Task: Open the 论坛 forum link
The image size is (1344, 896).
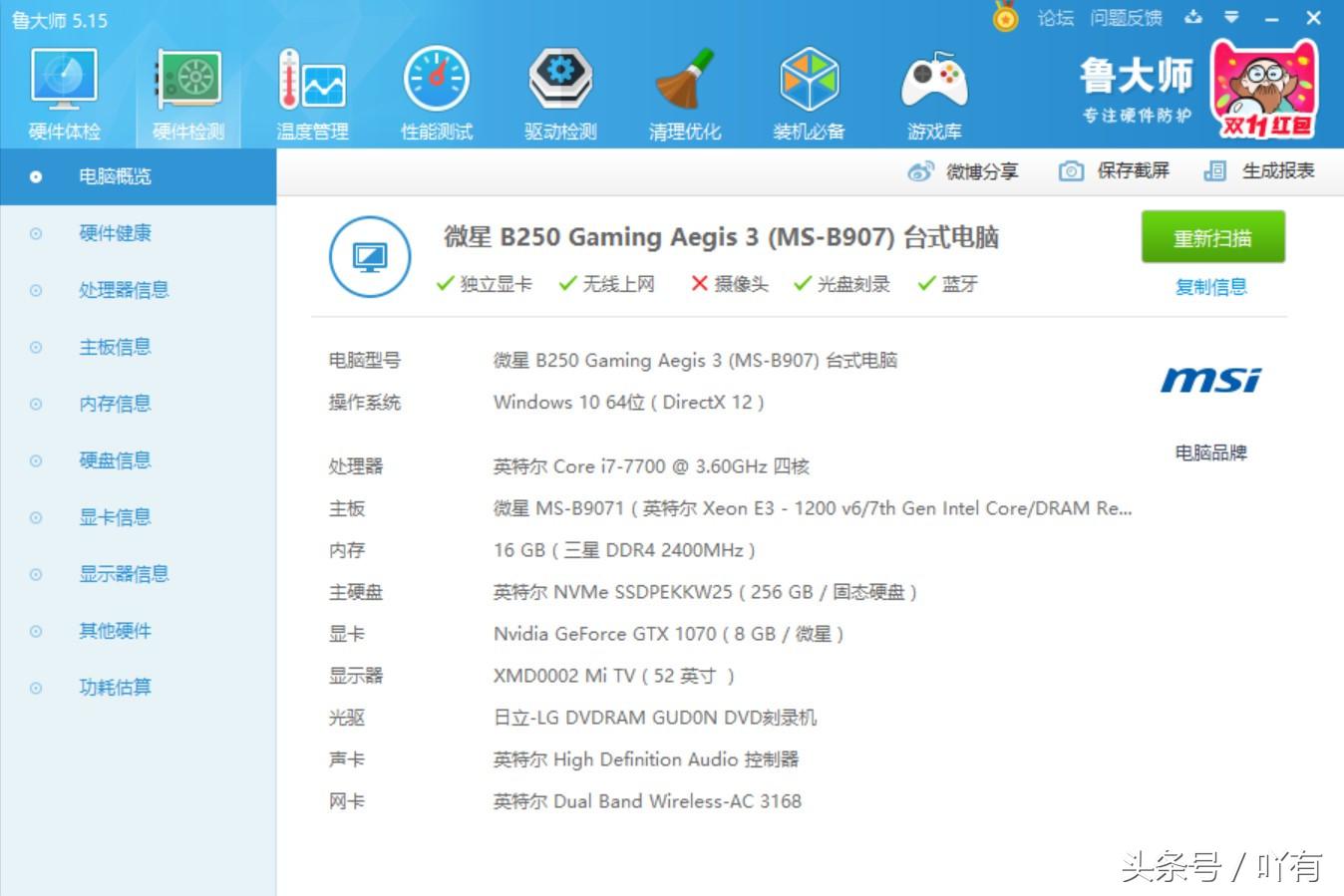Action: [1055, 18]
